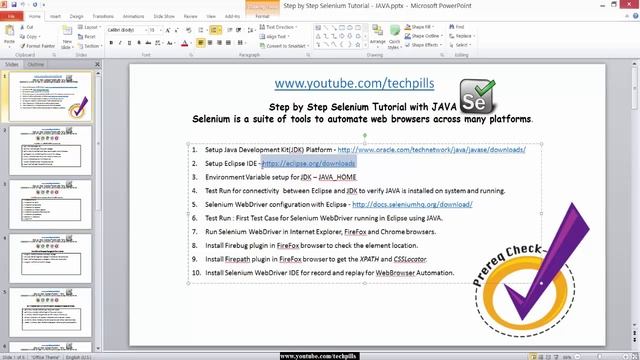
Task: Click font color red A button
Action: click(x=184, y=42)
